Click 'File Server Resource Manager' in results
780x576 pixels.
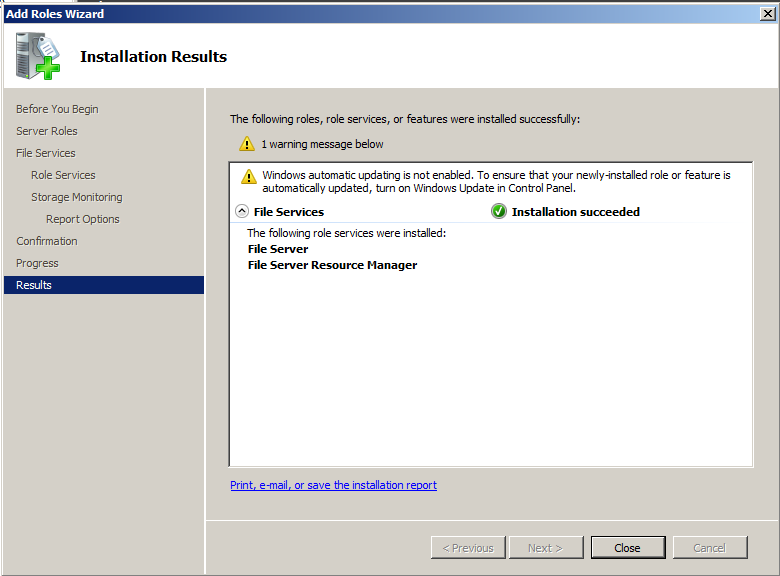pos(332,265)
